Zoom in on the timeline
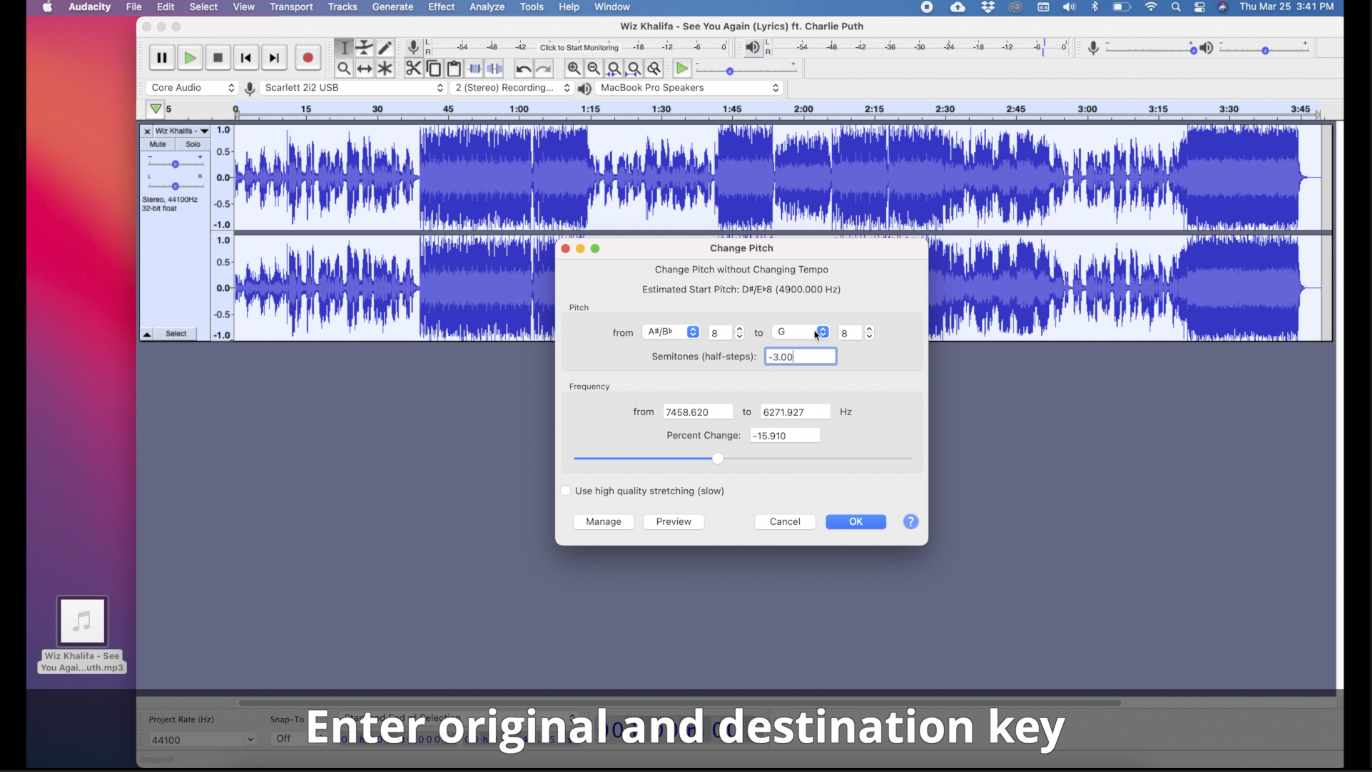 [573, 68]
